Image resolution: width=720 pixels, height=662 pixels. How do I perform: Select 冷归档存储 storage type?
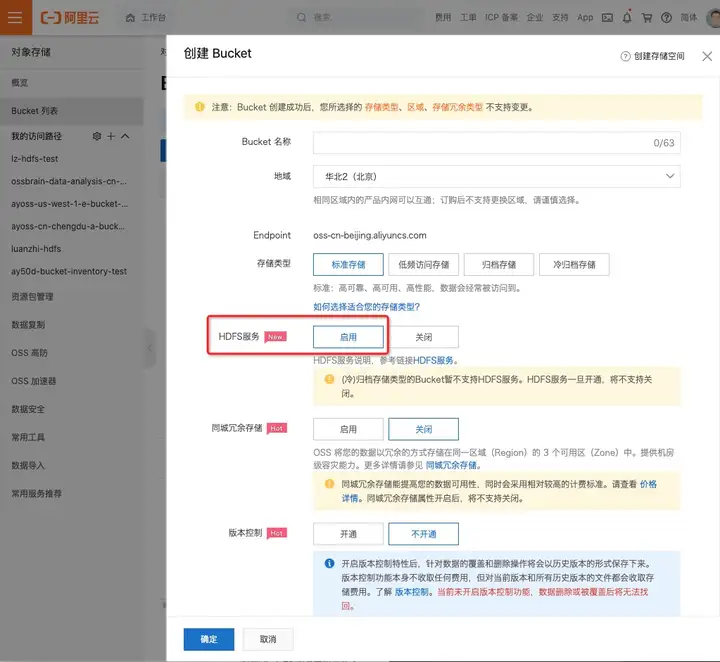click(x=574, y=264)
